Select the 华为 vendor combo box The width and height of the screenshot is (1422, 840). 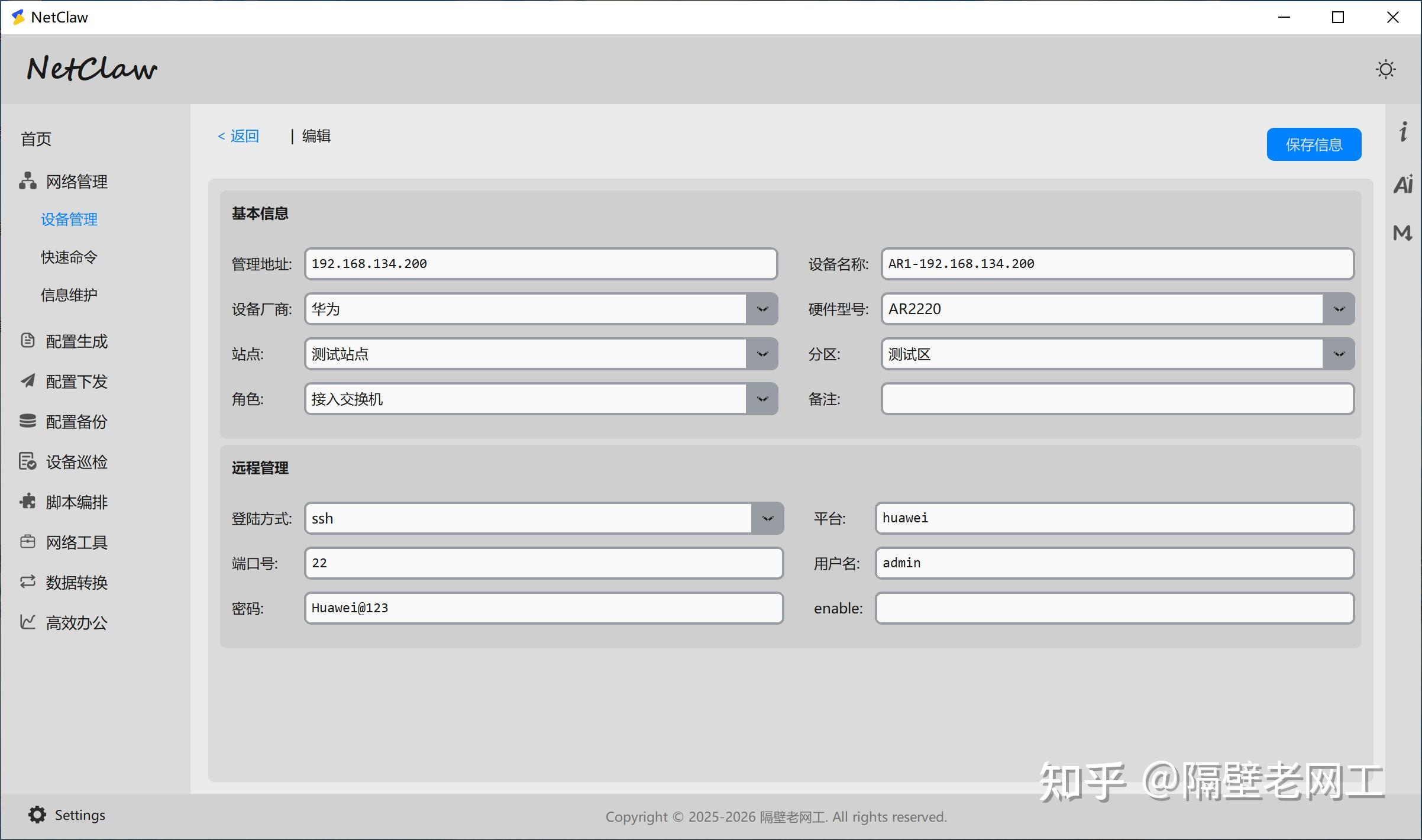click(541, 309)
